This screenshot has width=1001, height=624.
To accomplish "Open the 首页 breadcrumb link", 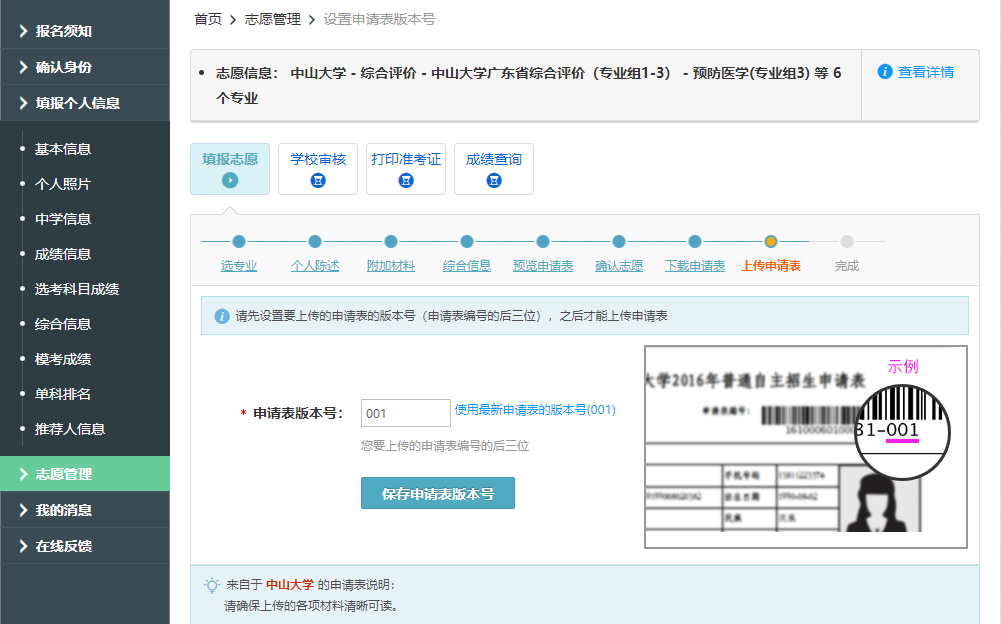I will (206, 19).
